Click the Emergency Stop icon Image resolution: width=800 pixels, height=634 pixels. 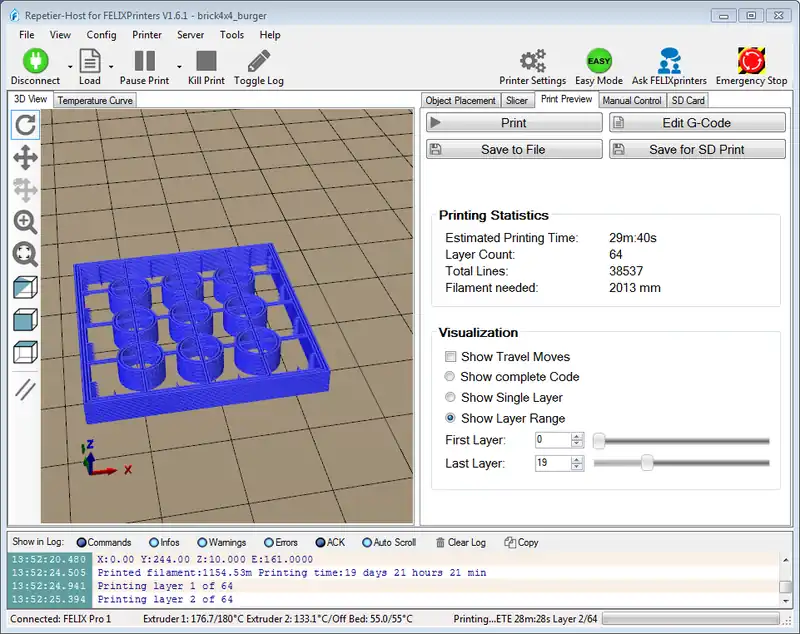click(x=751, y=60)
